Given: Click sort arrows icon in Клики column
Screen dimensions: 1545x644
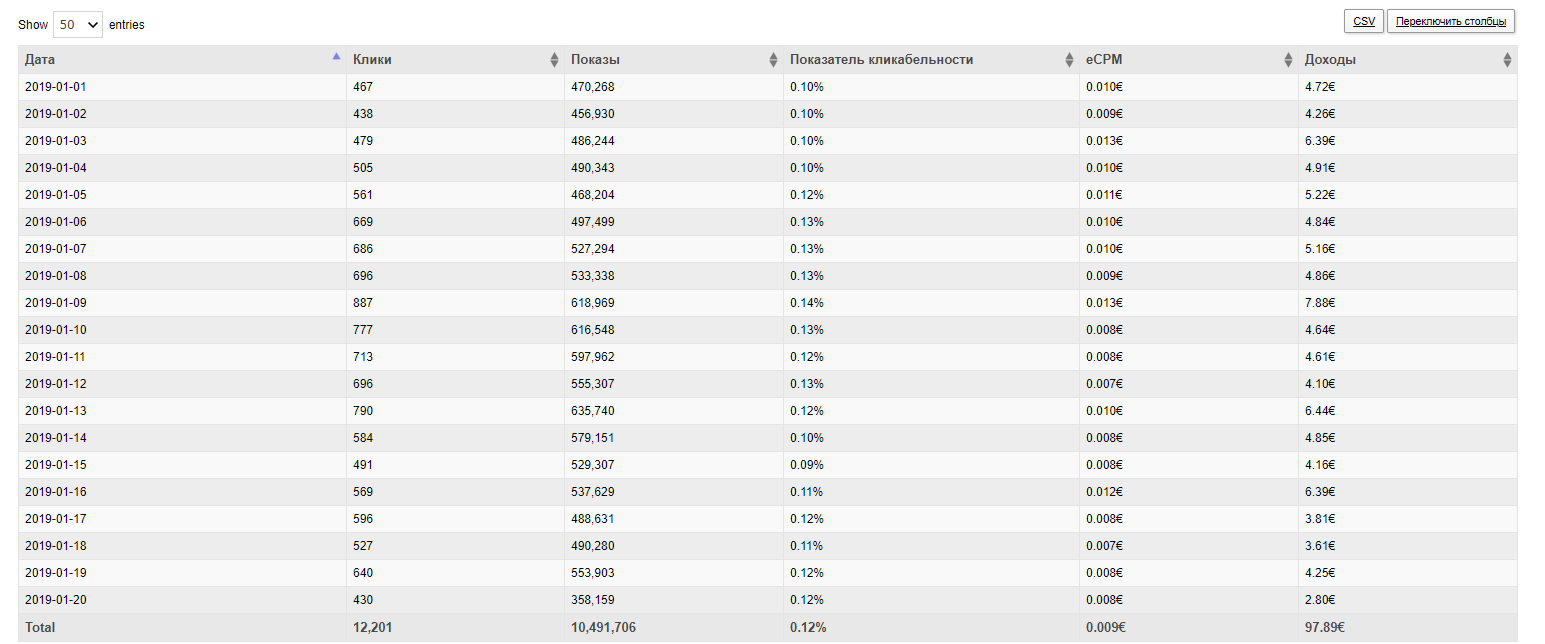Looking at the screenshot, I should click(x=555, y=60).
